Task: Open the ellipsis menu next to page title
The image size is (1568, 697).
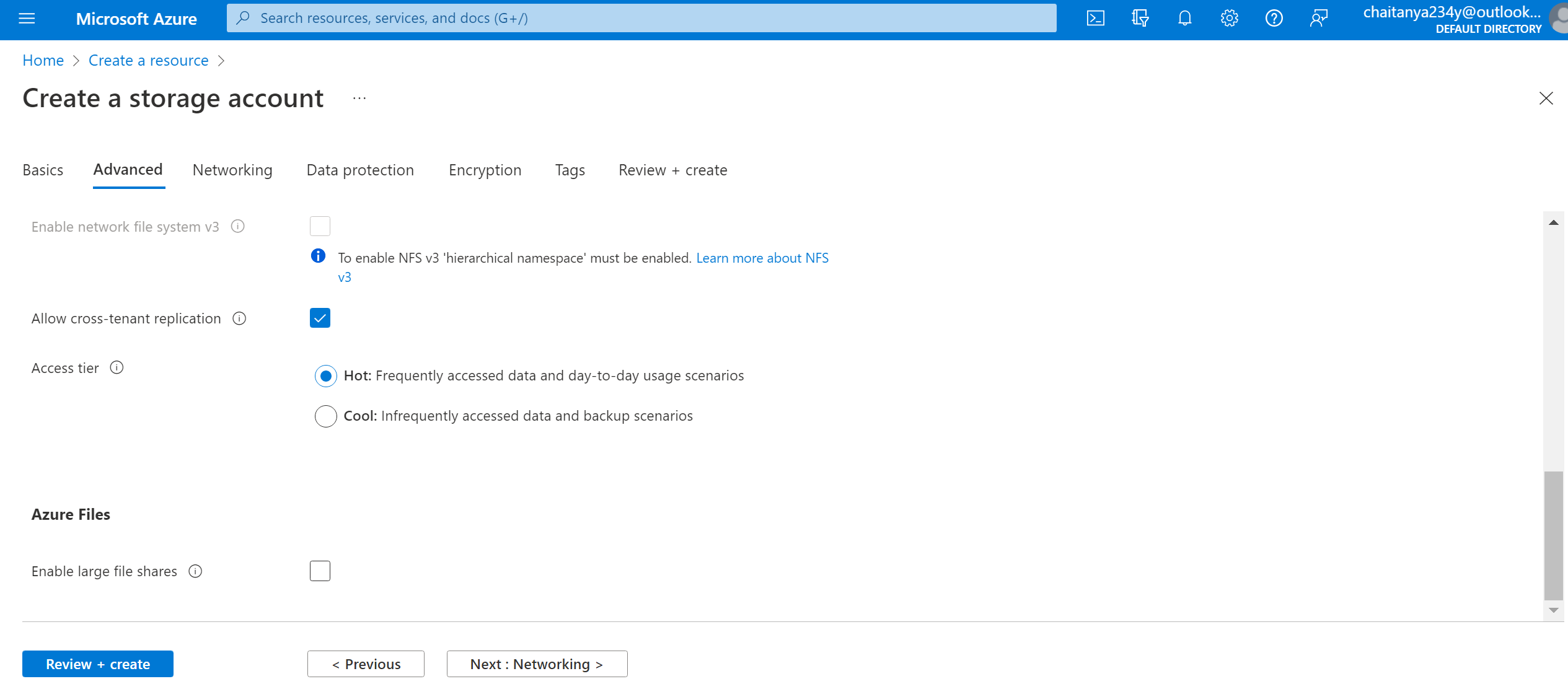Action: [359, 99]
